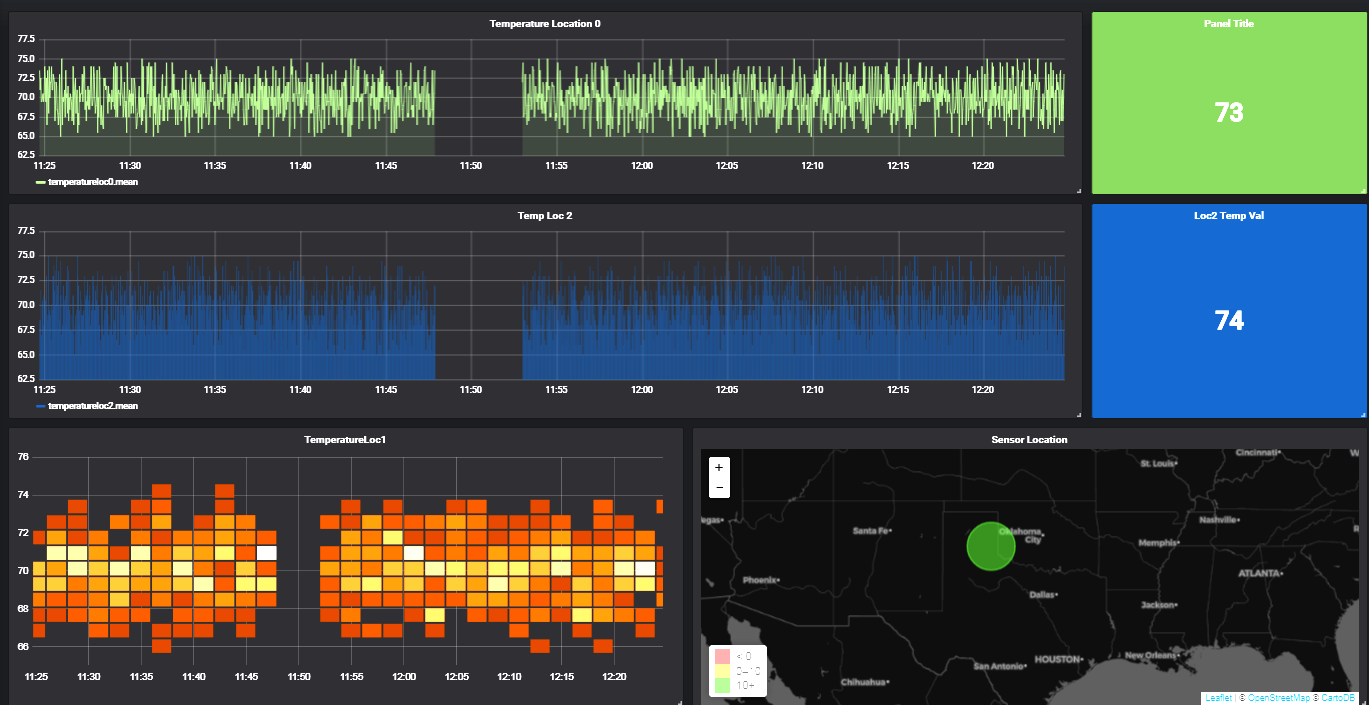Click the pink '< 0' map legend swatch
Viewport: 1369px width, 705px height.
723,656
